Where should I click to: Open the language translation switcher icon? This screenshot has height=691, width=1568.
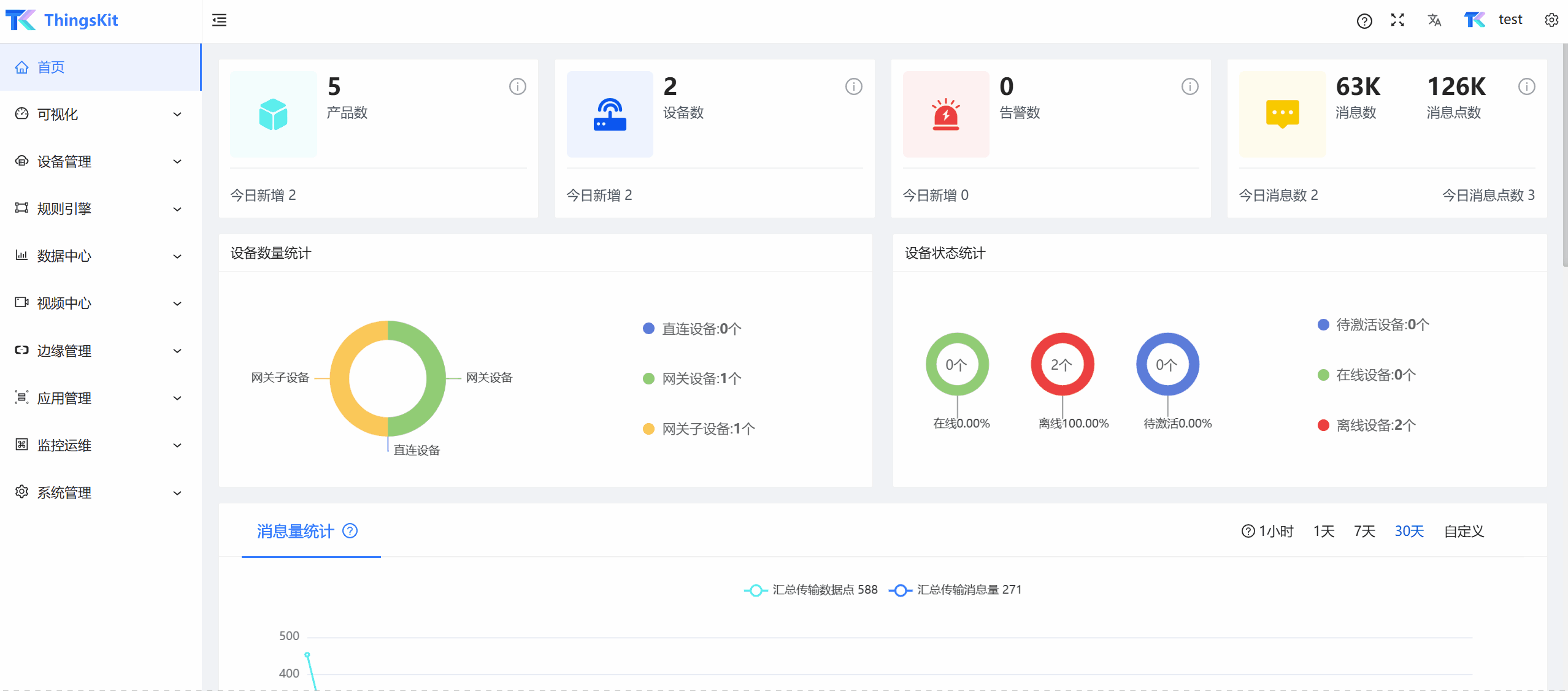[x=1434, y=20]
